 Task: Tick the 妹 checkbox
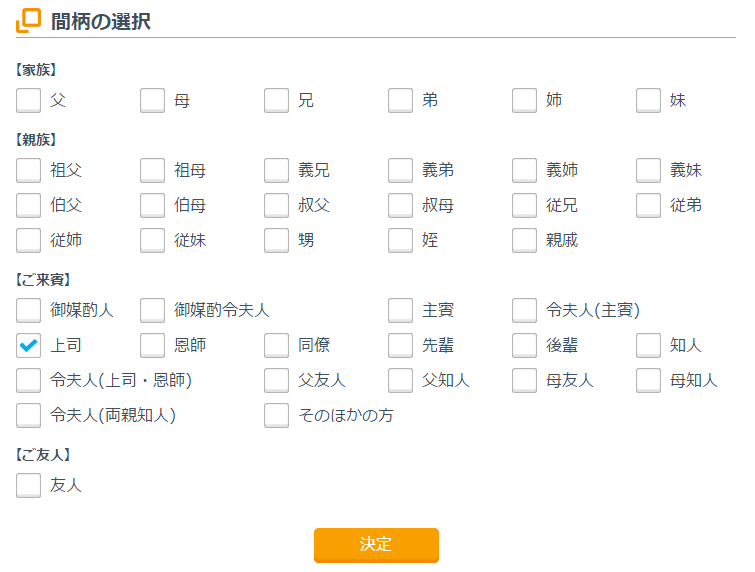tap(649, 100)
